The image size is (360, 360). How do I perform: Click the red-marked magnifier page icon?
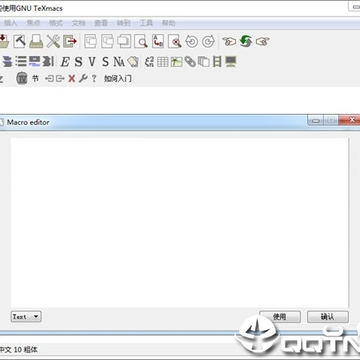pos(175,41)
